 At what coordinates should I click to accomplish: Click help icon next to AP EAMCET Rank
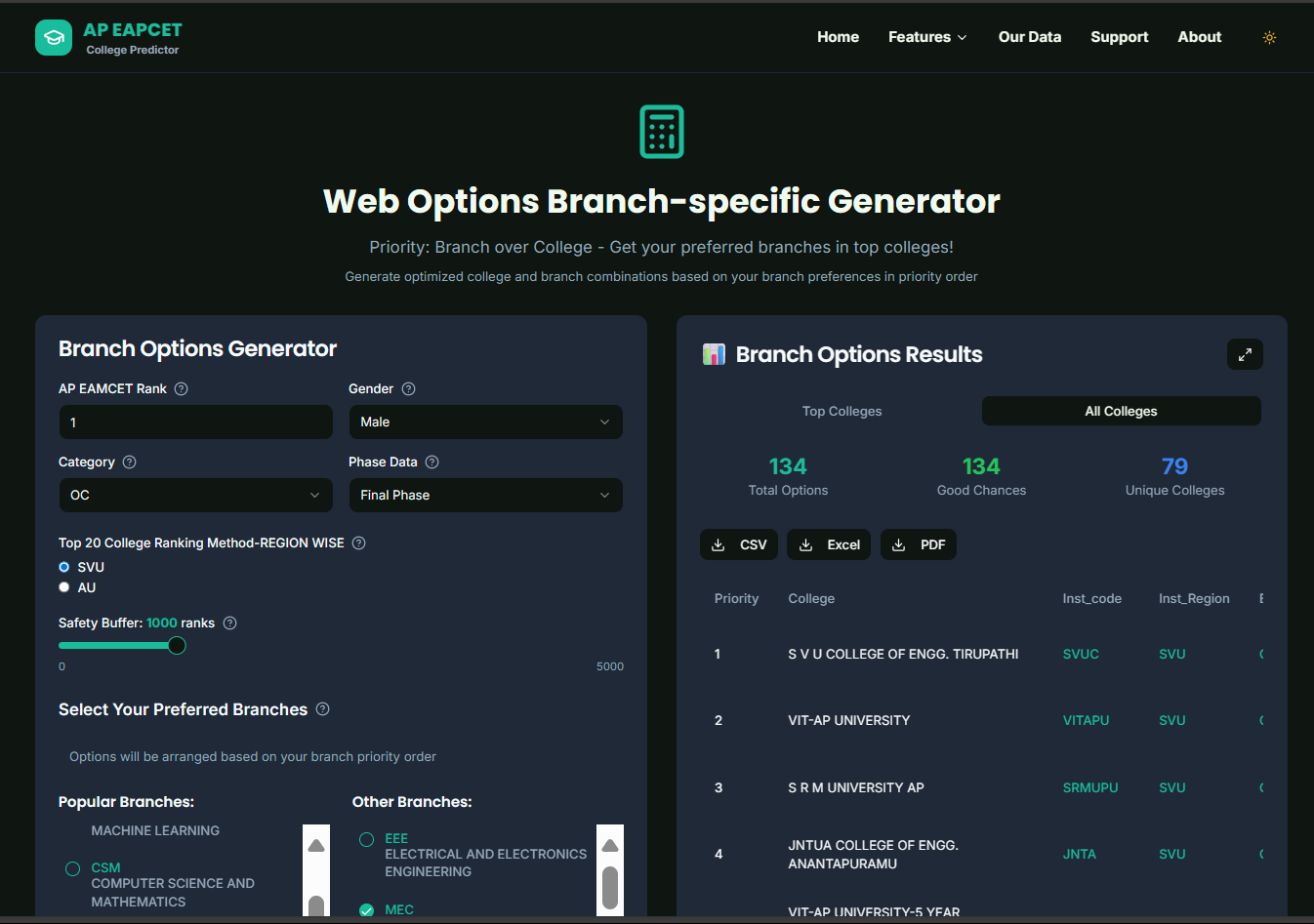182,388
